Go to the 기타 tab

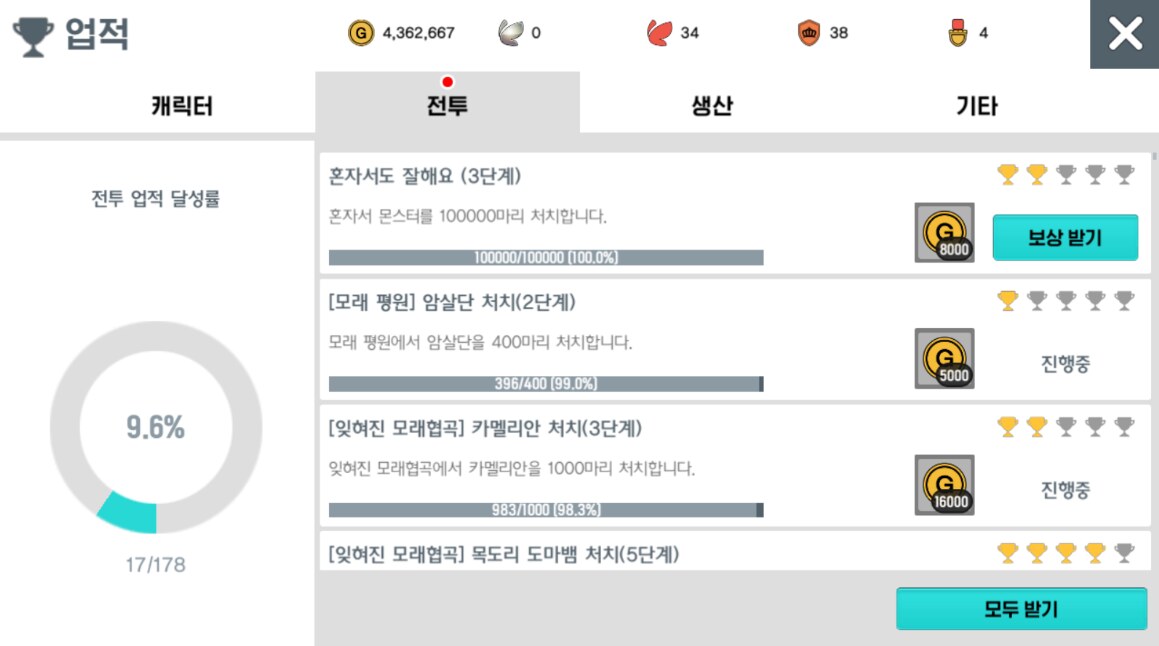coord(976,106)
